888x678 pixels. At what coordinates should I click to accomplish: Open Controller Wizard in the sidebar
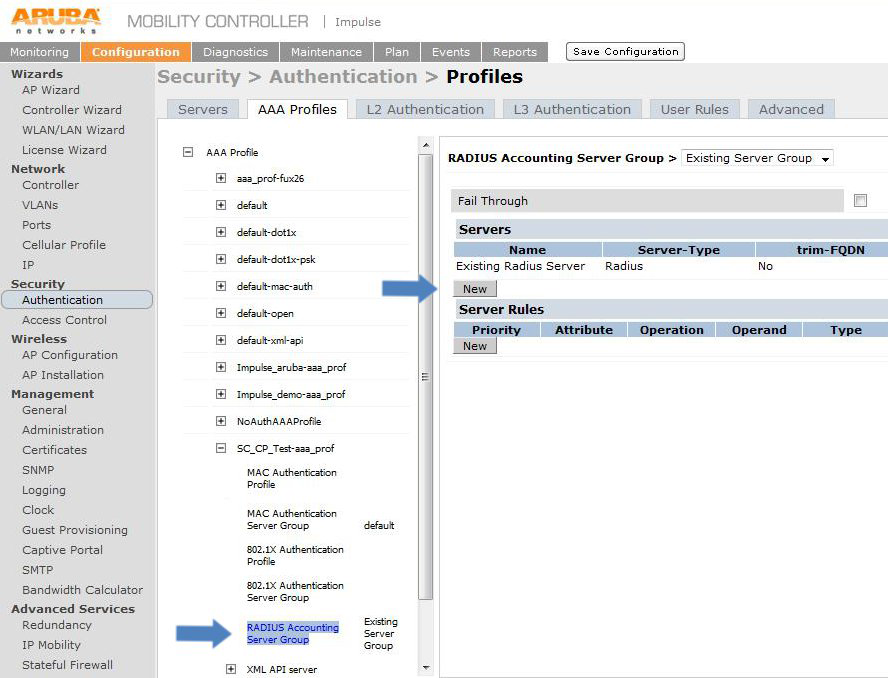point(72,110)
